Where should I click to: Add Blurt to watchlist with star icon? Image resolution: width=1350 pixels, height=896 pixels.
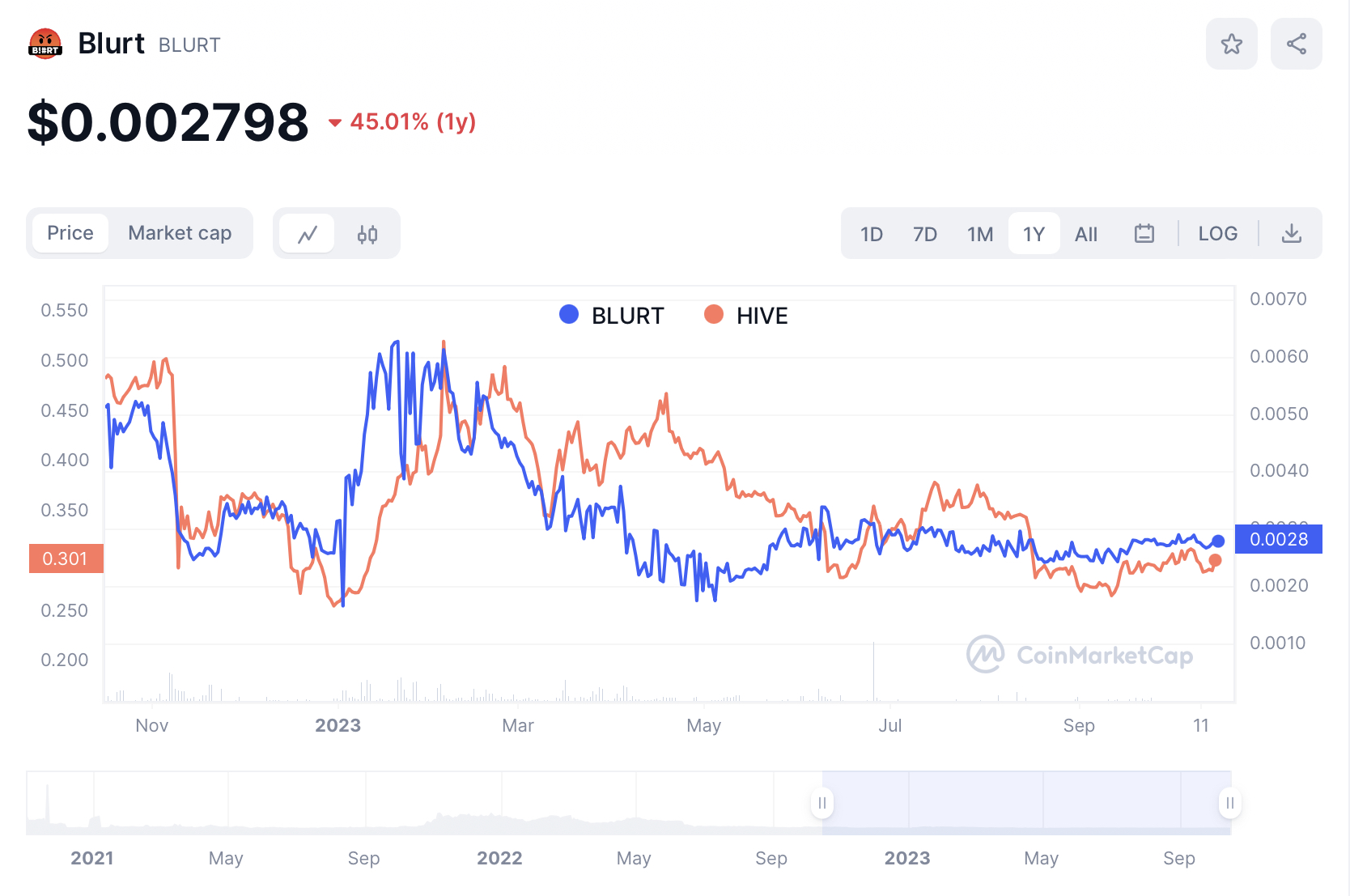(x=1231, y=44)
